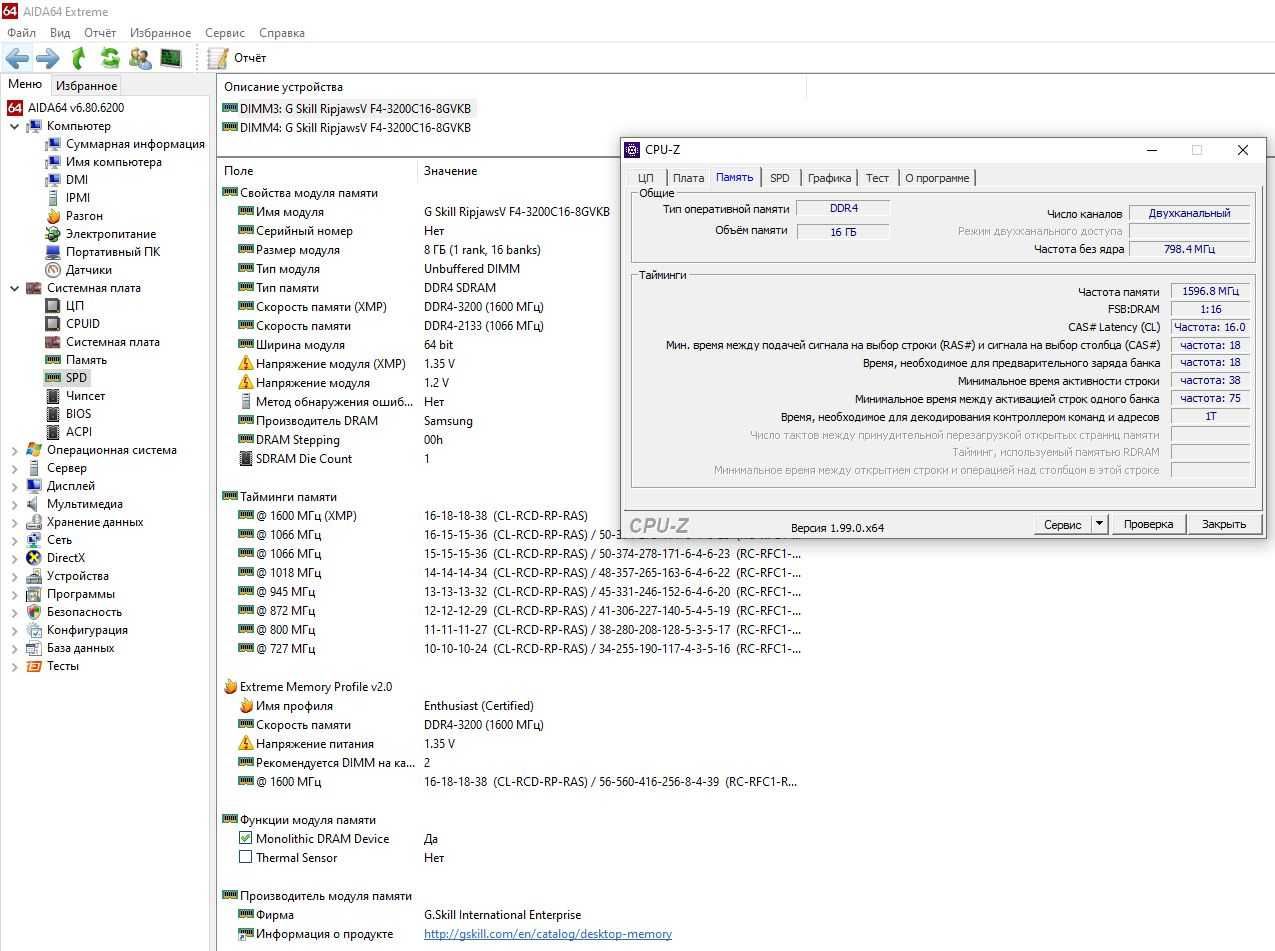The height and width of the screenshot is (951, 1275).
Task: Select the DIMM3 G Skill RipjawsV device
Action: (347, 108)
